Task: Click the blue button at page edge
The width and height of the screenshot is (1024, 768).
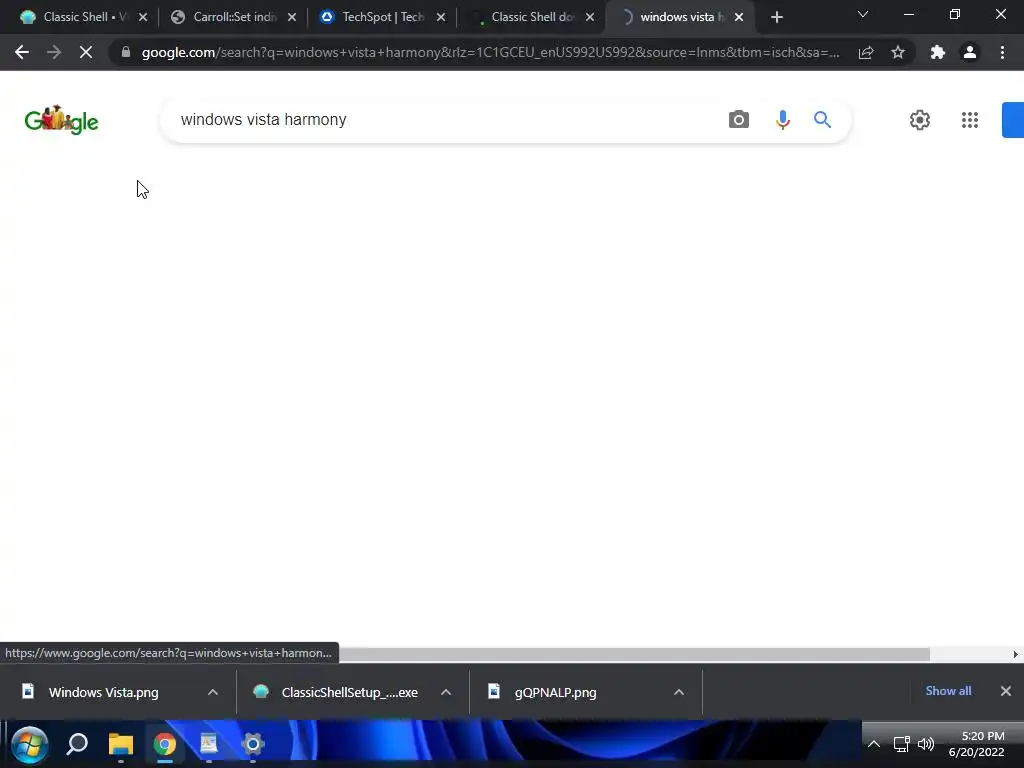Action: tap(1013, 120)
